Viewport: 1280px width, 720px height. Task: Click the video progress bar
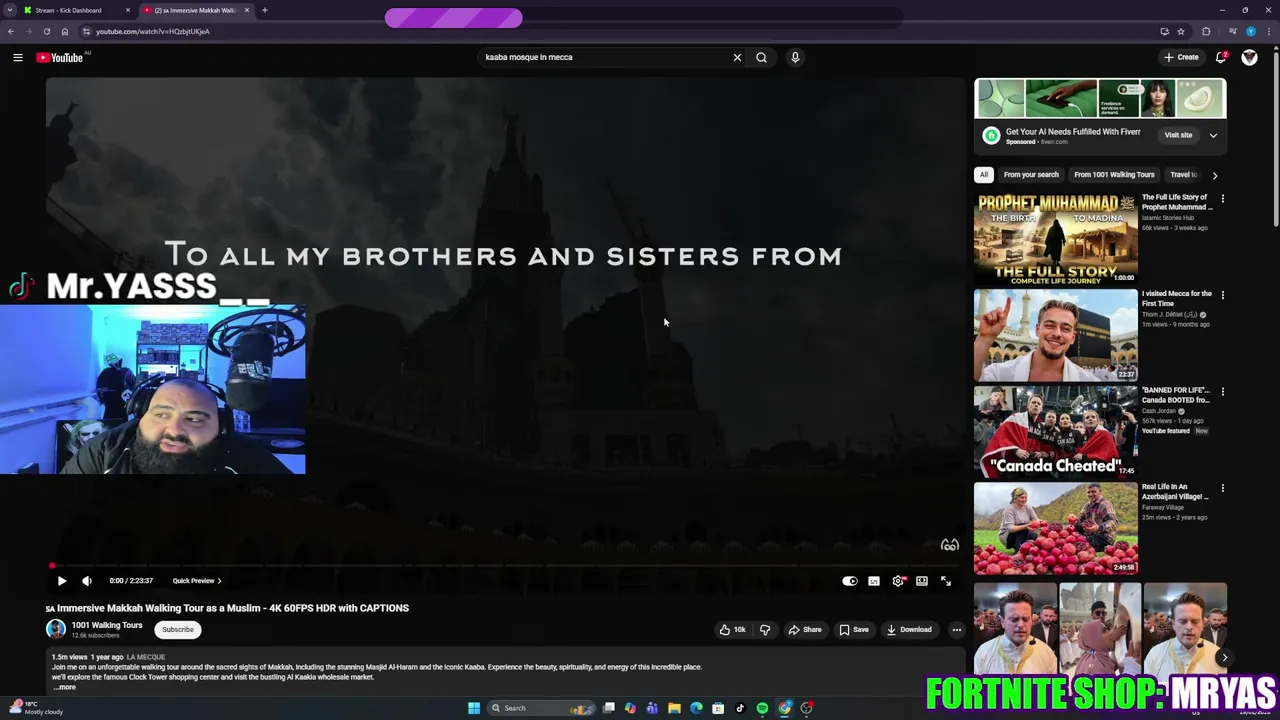(505, 566)
